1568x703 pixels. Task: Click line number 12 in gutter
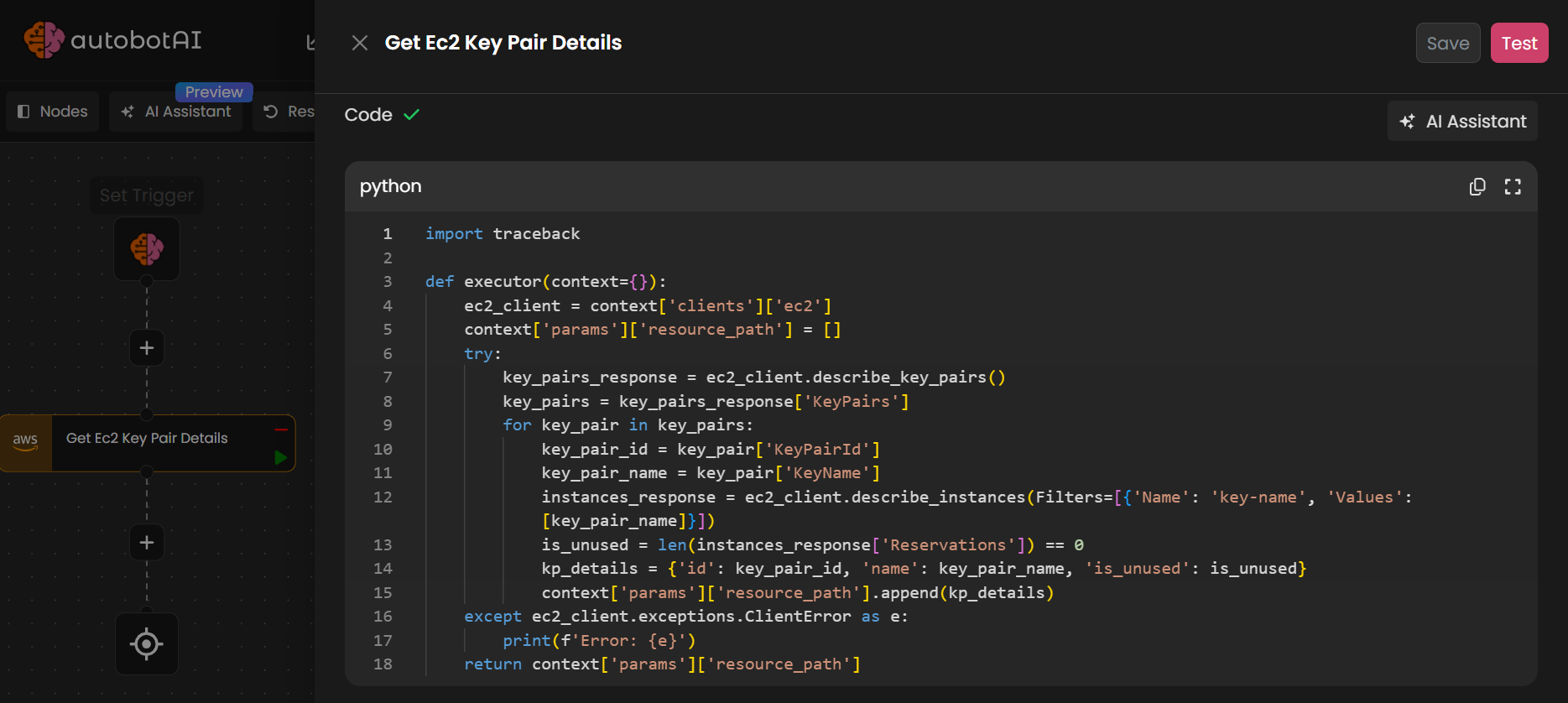(383, 497)
